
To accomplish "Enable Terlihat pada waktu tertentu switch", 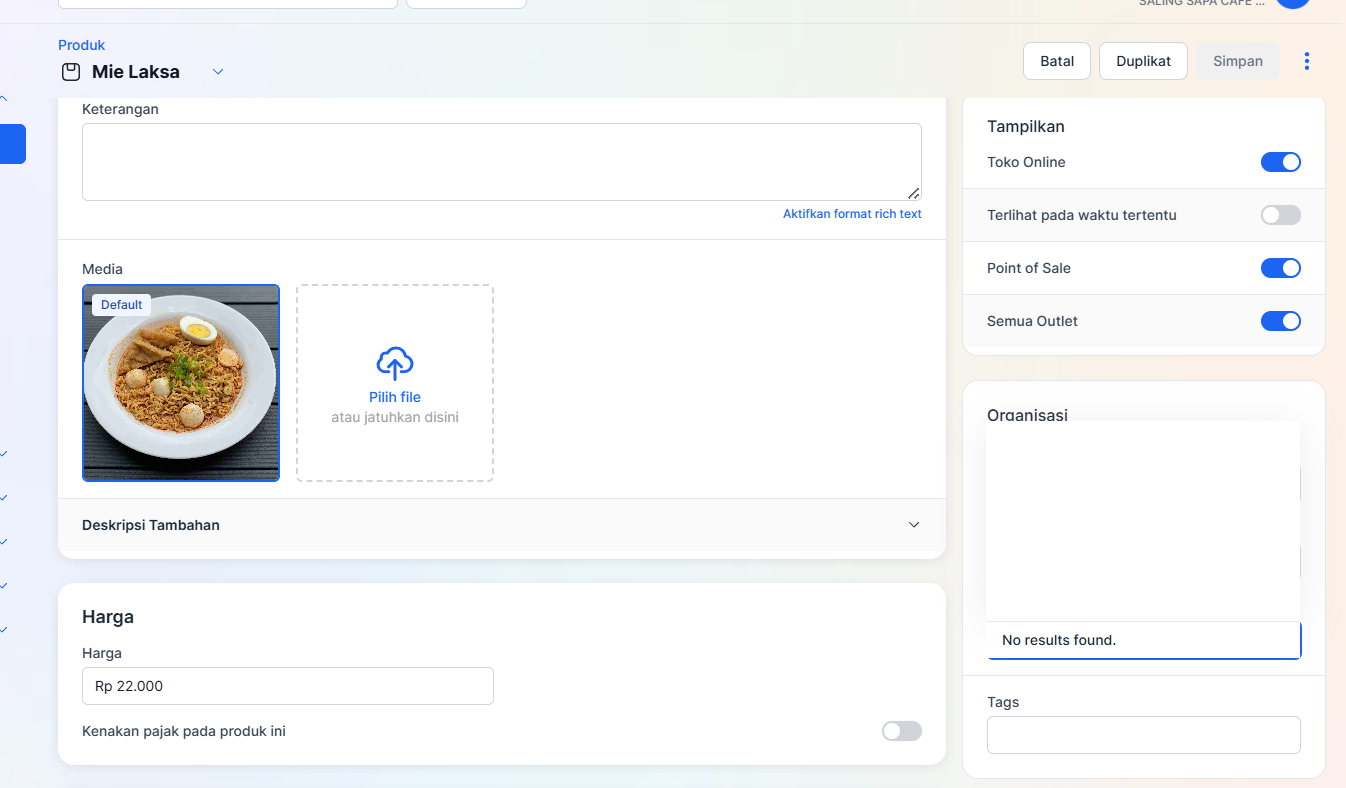I will tap(1280, 215).
